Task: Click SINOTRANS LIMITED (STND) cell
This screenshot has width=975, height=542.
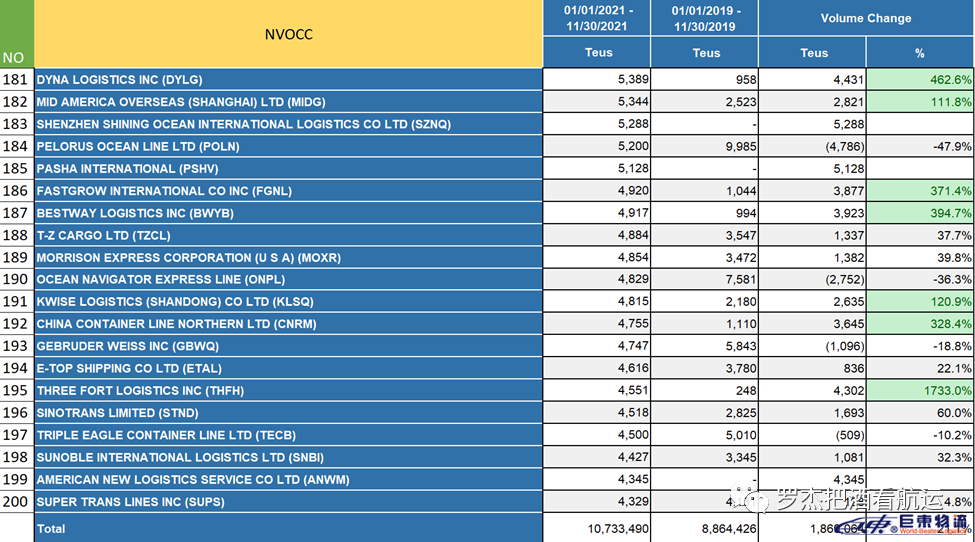Action: pyautogui.click(x=289, y=413)
